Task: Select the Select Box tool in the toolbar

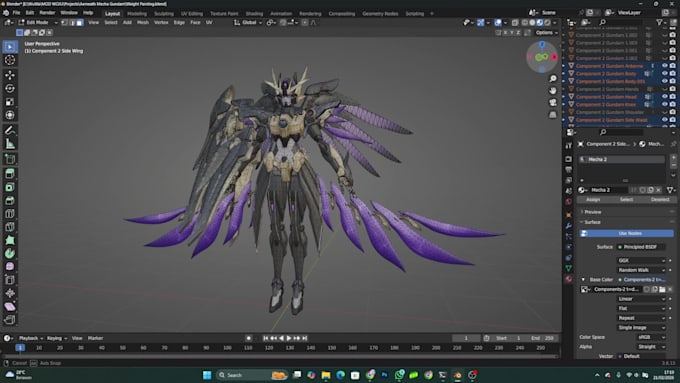Action: 10,46
